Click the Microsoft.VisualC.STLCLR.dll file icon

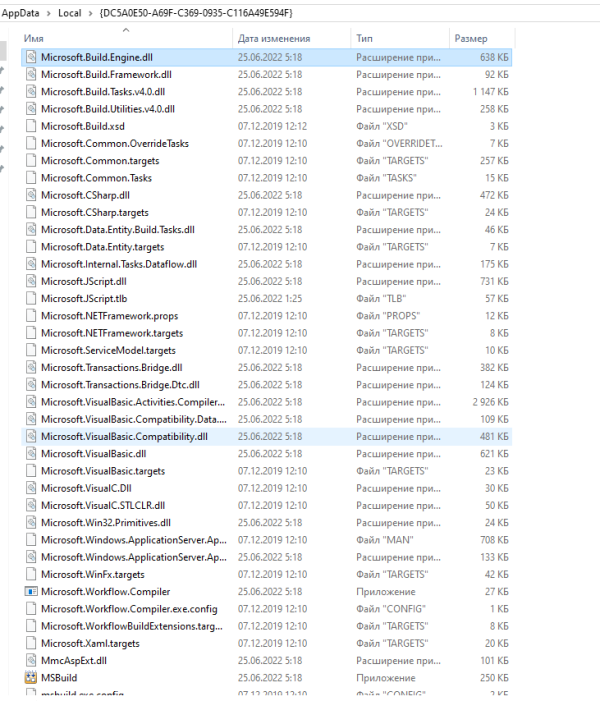click(x=31, y=505)
